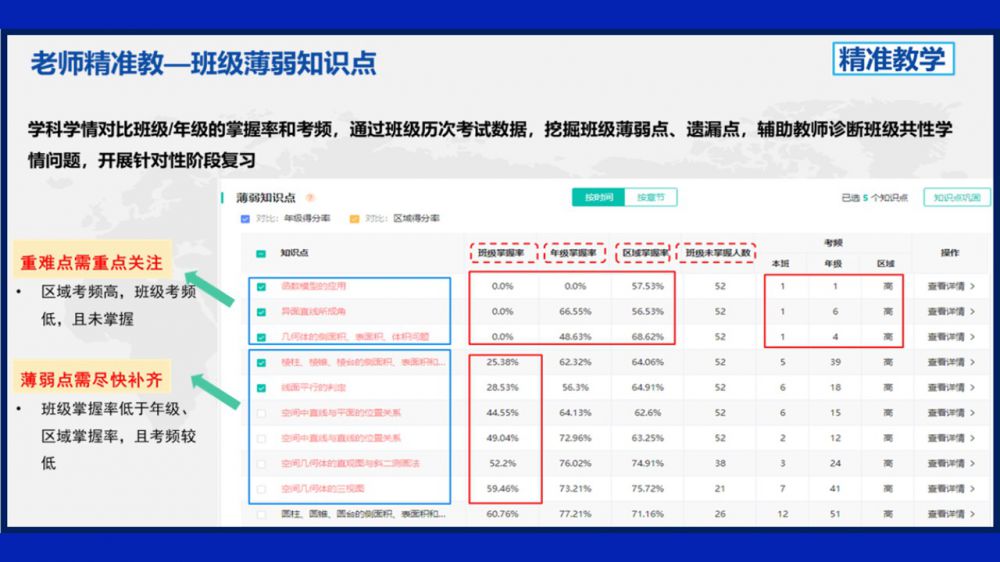This screenshot has height=562, width=1000.
Task: Expand 查看详情 arrow for the 60.76% row
Action: (973, 514)
